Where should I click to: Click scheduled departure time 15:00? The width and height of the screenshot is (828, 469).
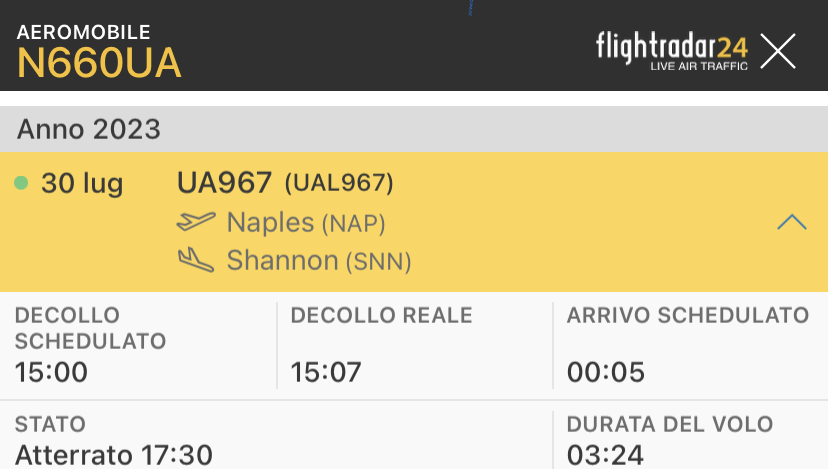pyautogui.click(x=52, y=373)
